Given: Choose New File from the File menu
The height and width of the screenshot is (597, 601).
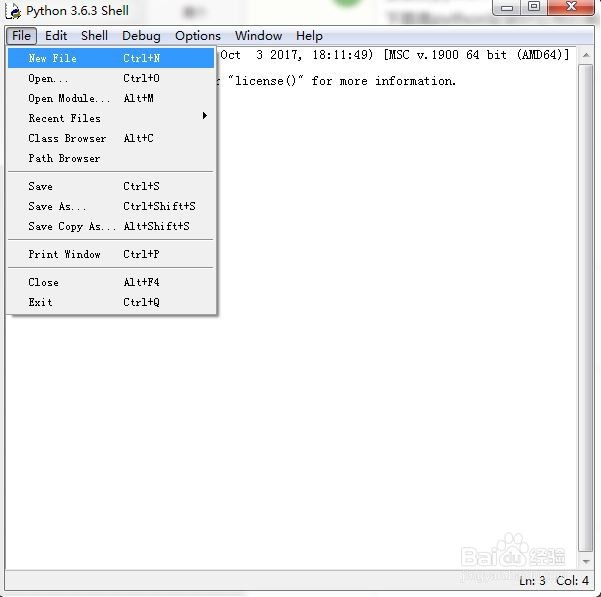Looking at the screenshot, I should point(111,58).
